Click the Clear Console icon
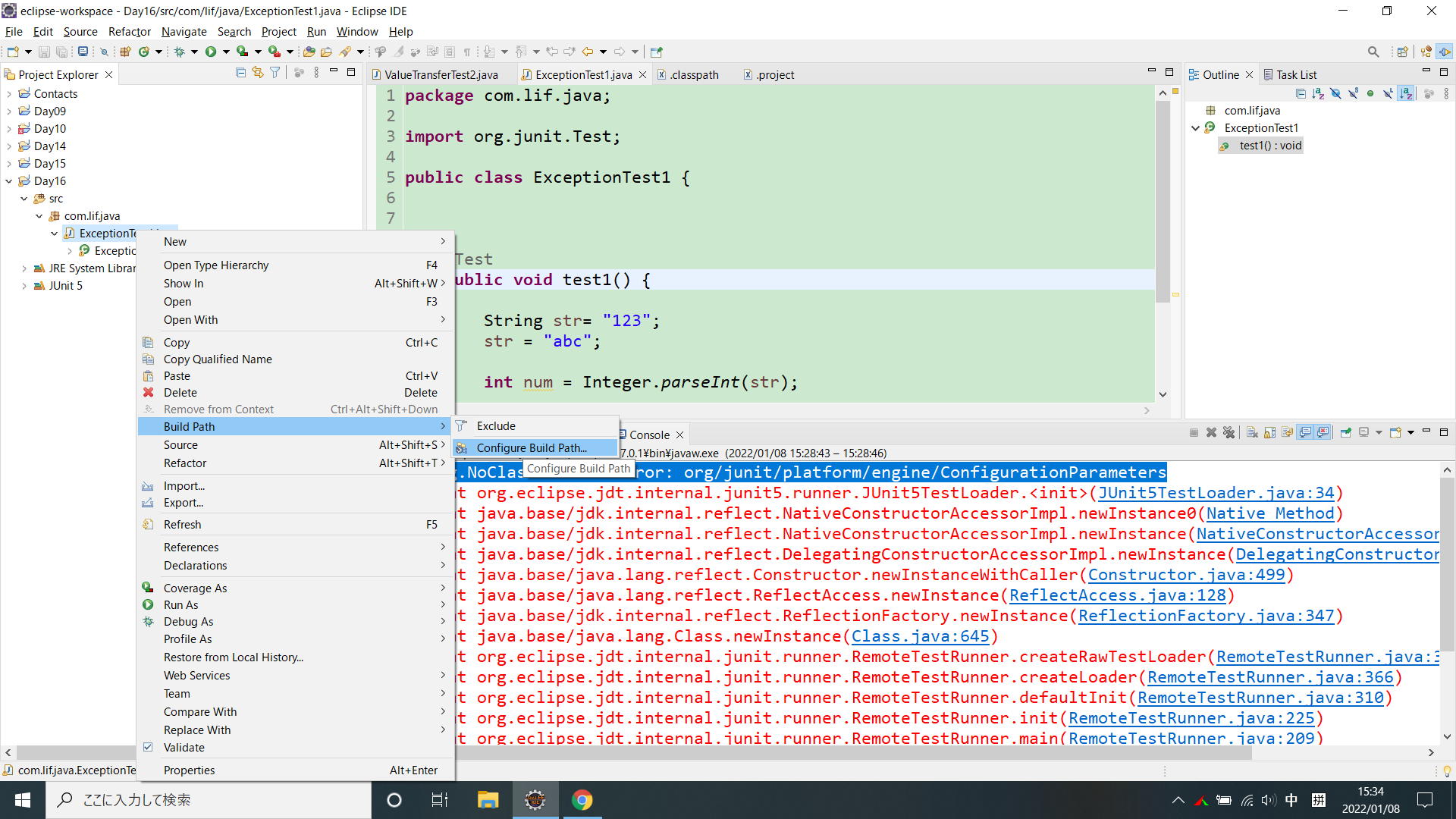 (x=1252, y=432)
